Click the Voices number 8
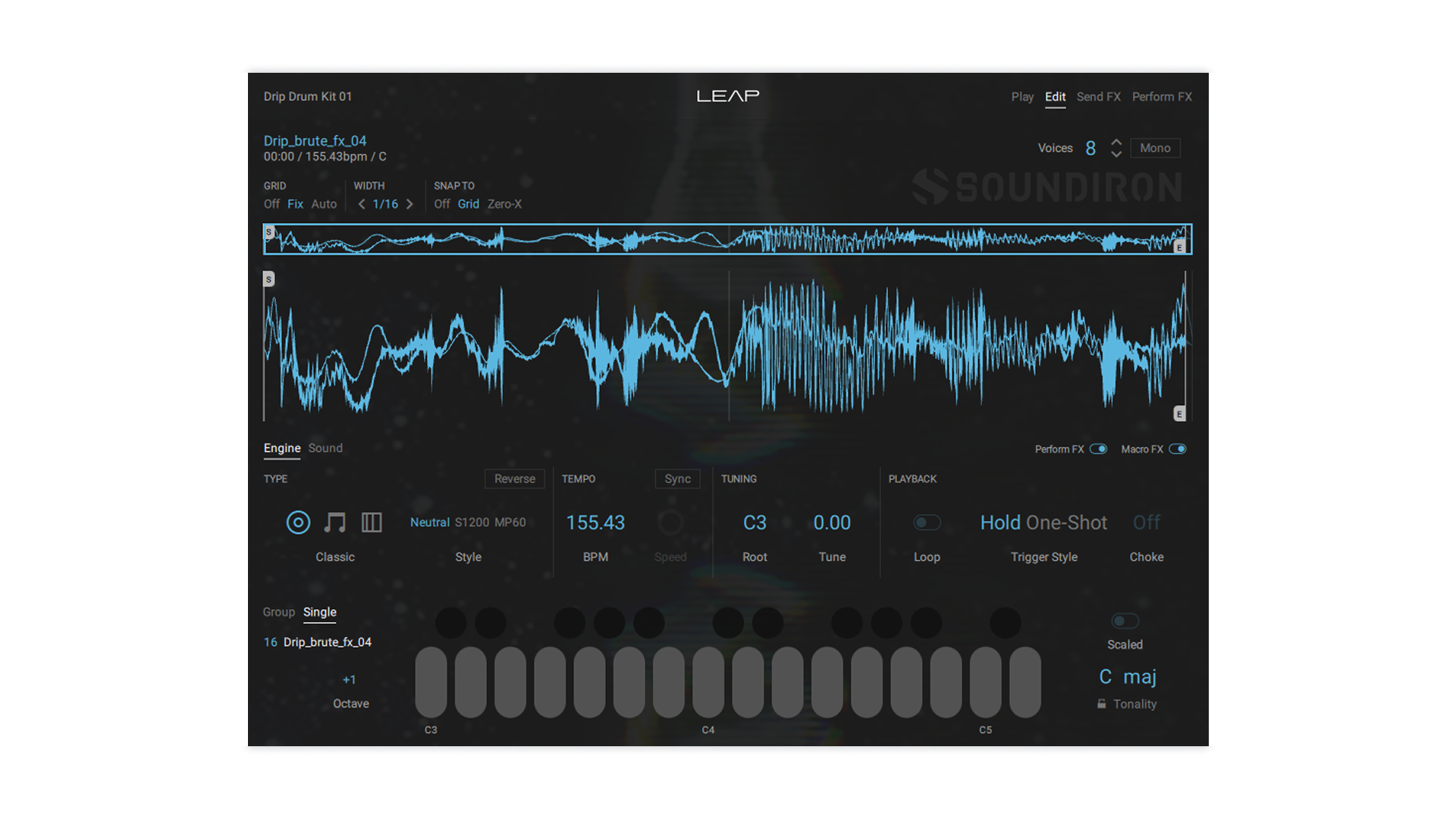 pyautogui.click(x=1090, y=149)
